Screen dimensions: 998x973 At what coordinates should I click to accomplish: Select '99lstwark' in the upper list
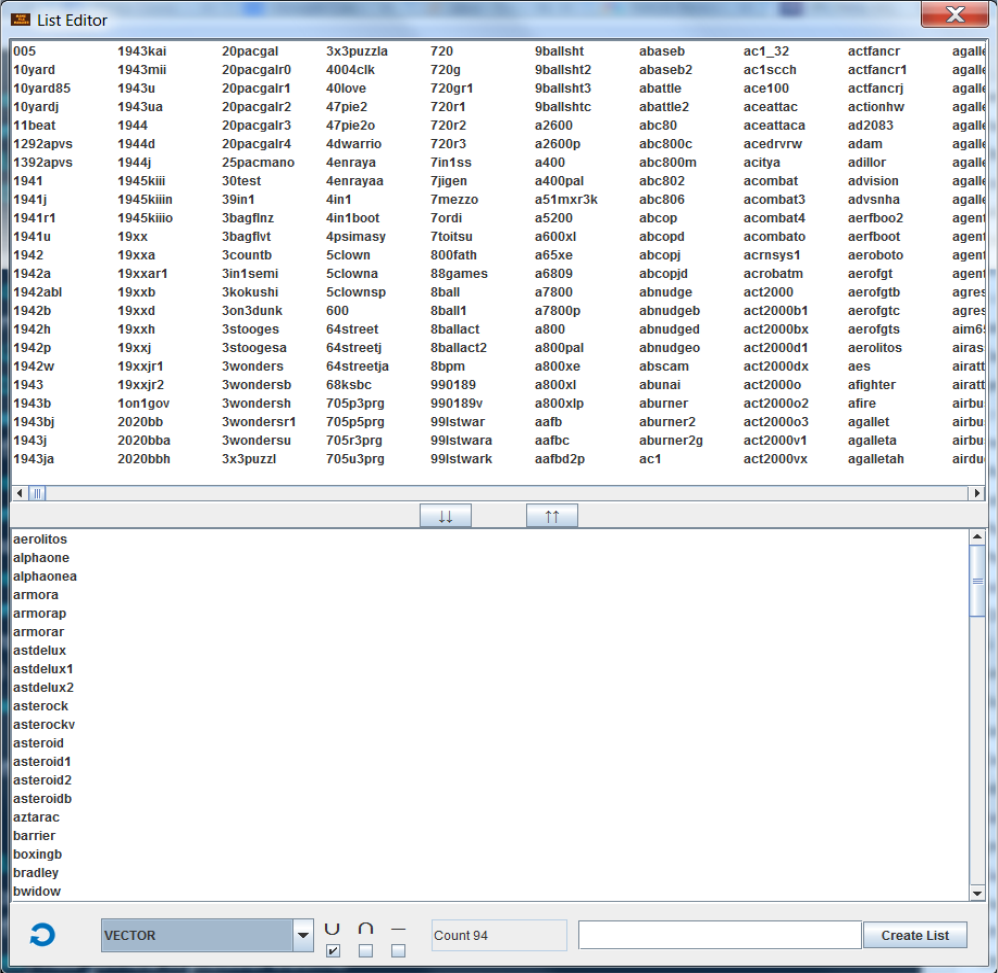461,459
